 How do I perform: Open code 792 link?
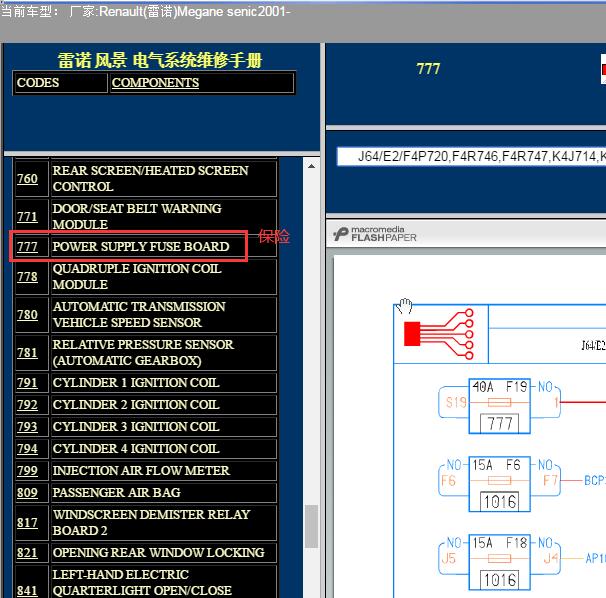click(27, 405)
